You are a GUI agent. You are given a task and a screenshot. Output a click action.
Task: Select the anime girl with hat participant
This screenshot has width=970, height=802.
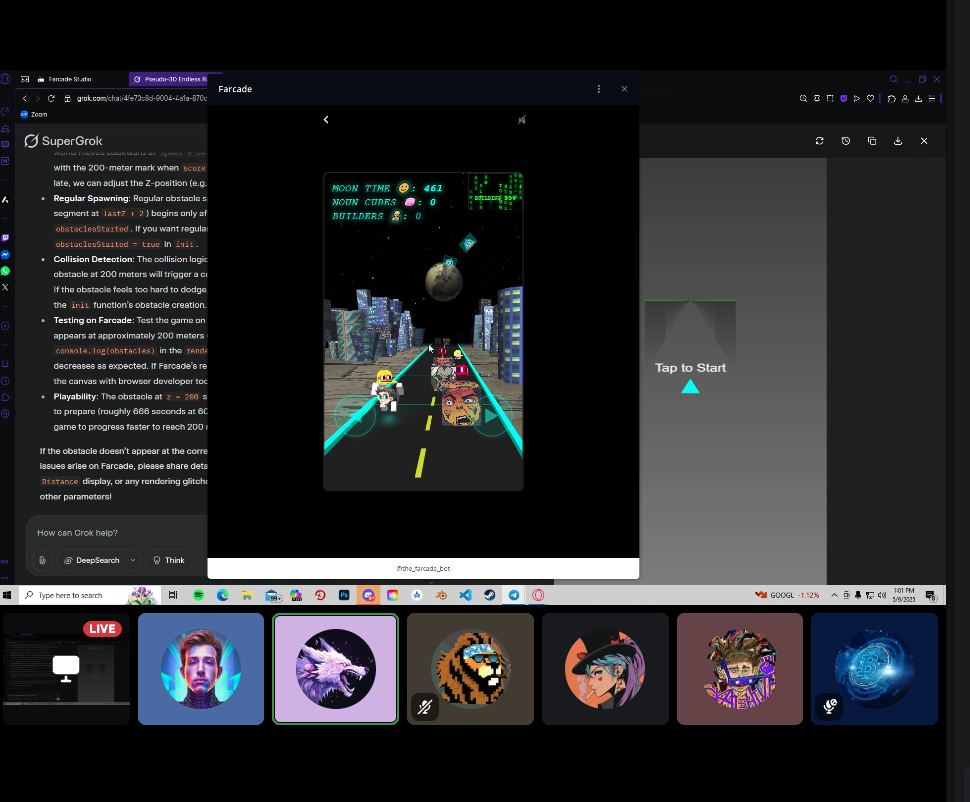[606, 669]
